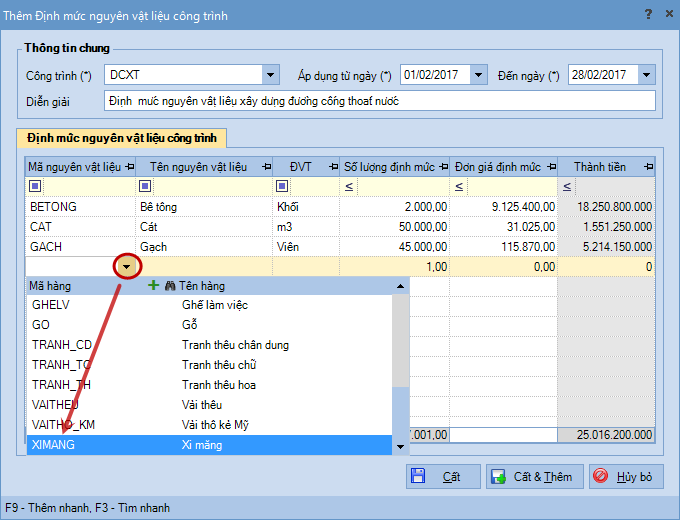This screenshot has height=520, width=680.
Task: Click filter operator box under Mã nguyên vật liệu
Action: click(x=35, y=186)
